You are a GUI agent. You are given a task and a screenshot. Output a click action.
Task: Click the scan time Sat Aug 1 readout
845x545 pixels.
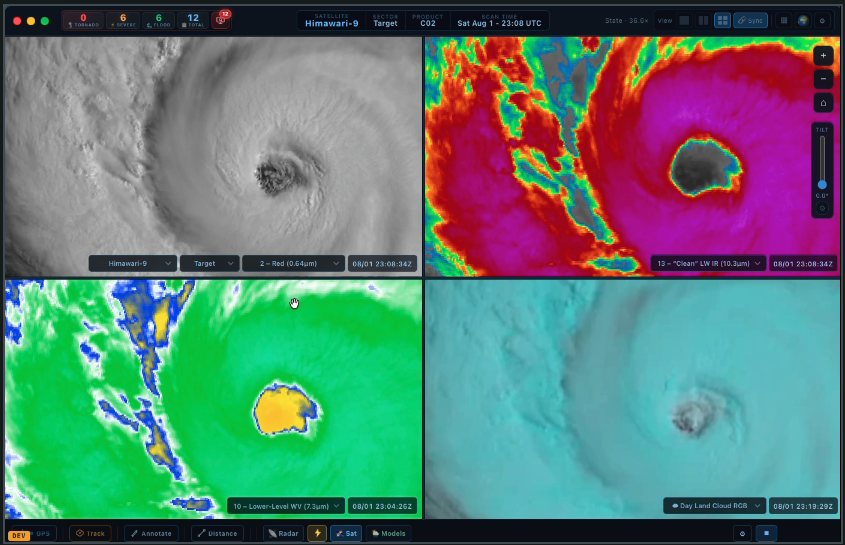point(499,20)
